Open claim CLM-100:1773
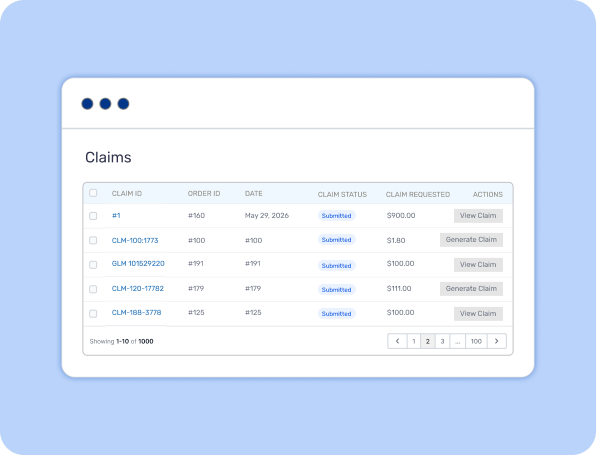This screenshot has height=455, width=596. click(135, 240)
